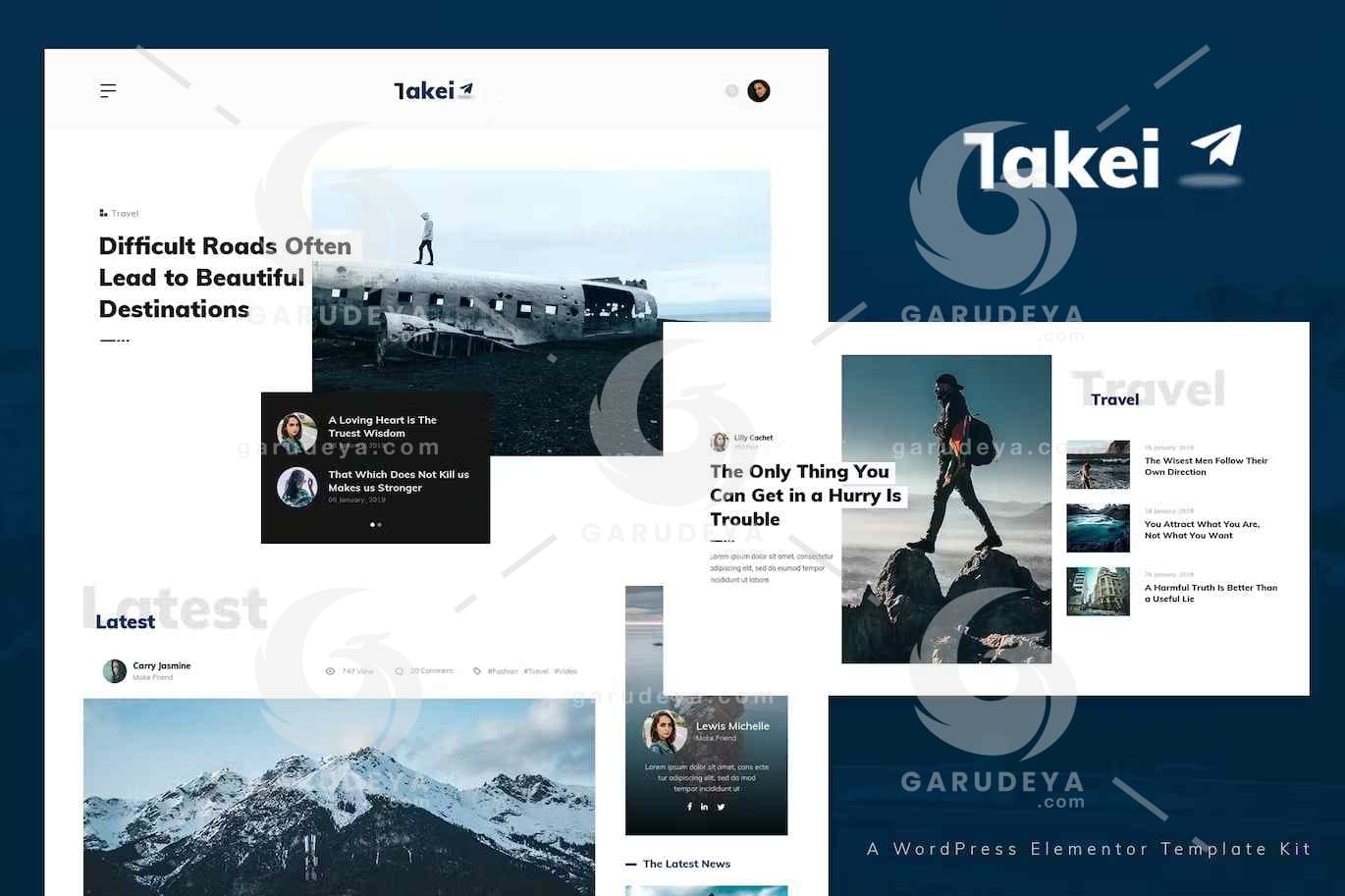Open 'The Only Thing You Can Get' headline
The height and width of the screenshot is (896, 1345).
click(x=805, y=496)
